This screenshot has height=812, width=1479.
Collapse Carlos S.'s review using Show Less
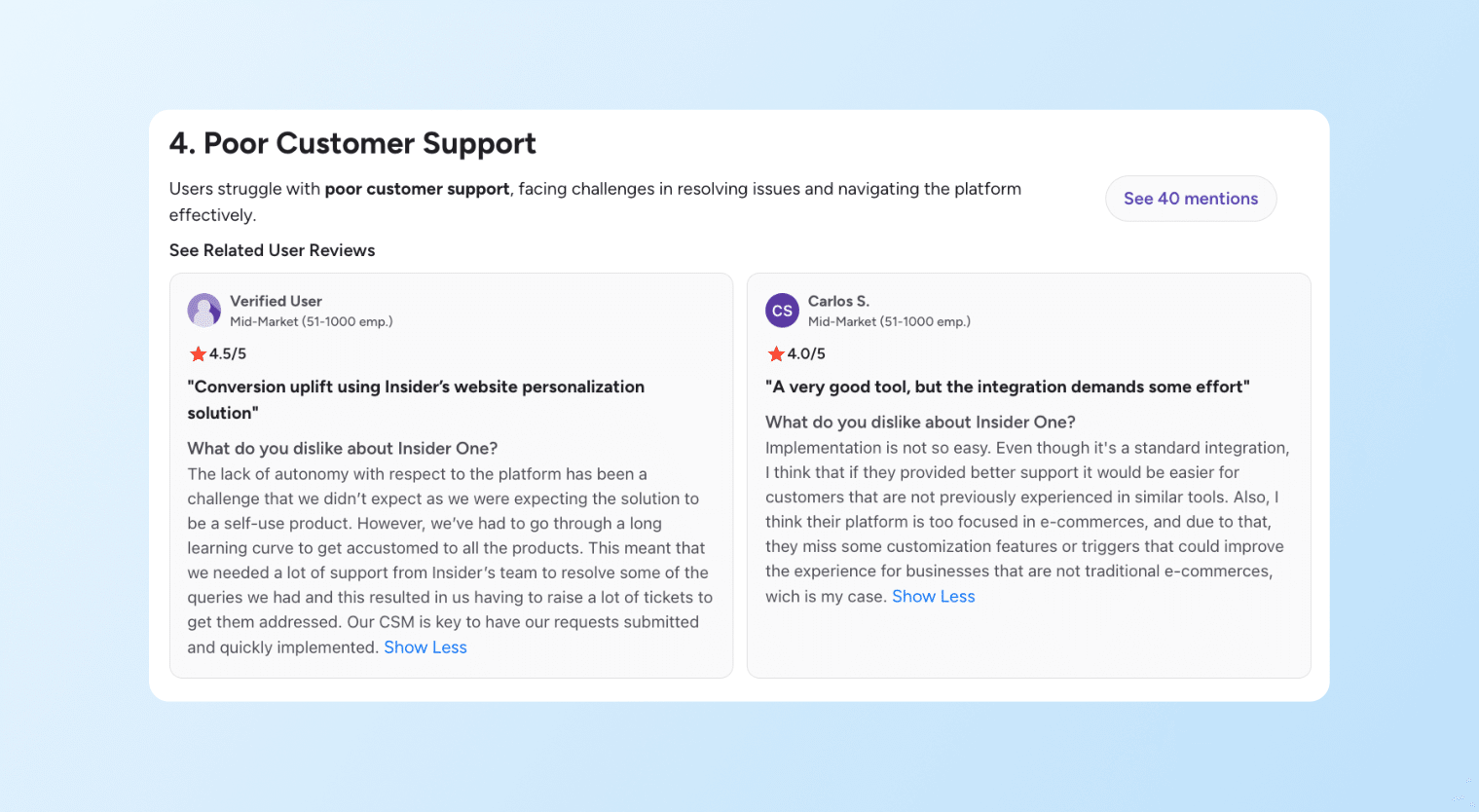click(933, 596)
